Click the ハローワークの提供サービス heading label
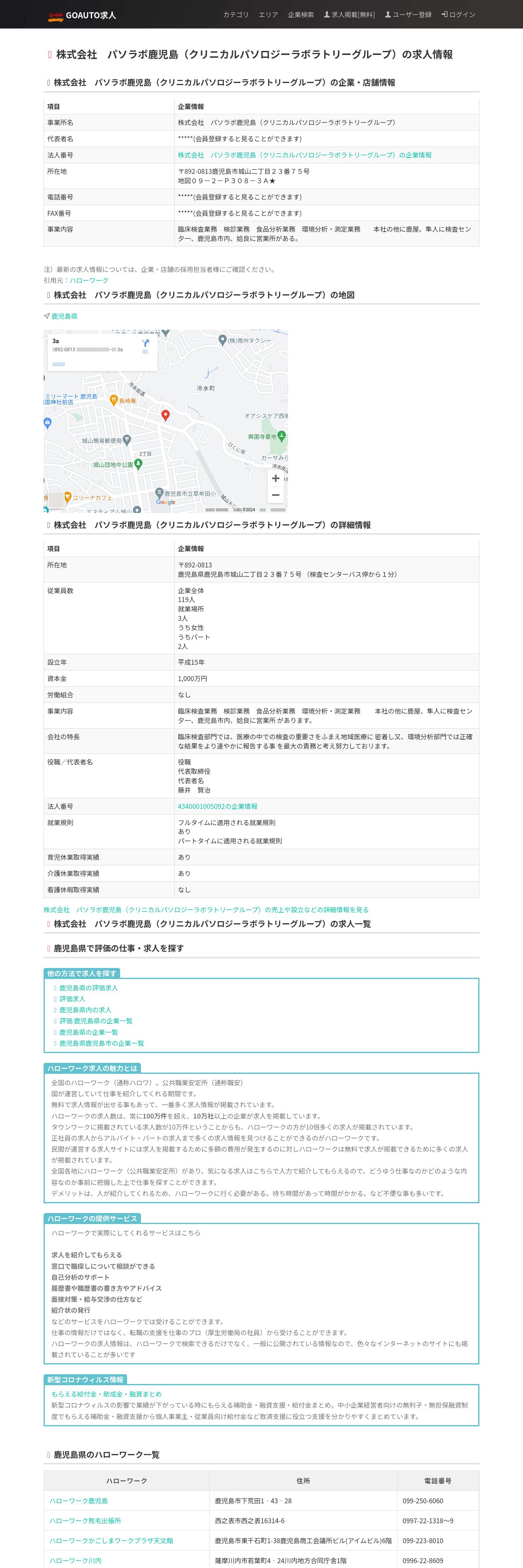The width and height of the screenshot is (523, 1568). point(92,1218)
